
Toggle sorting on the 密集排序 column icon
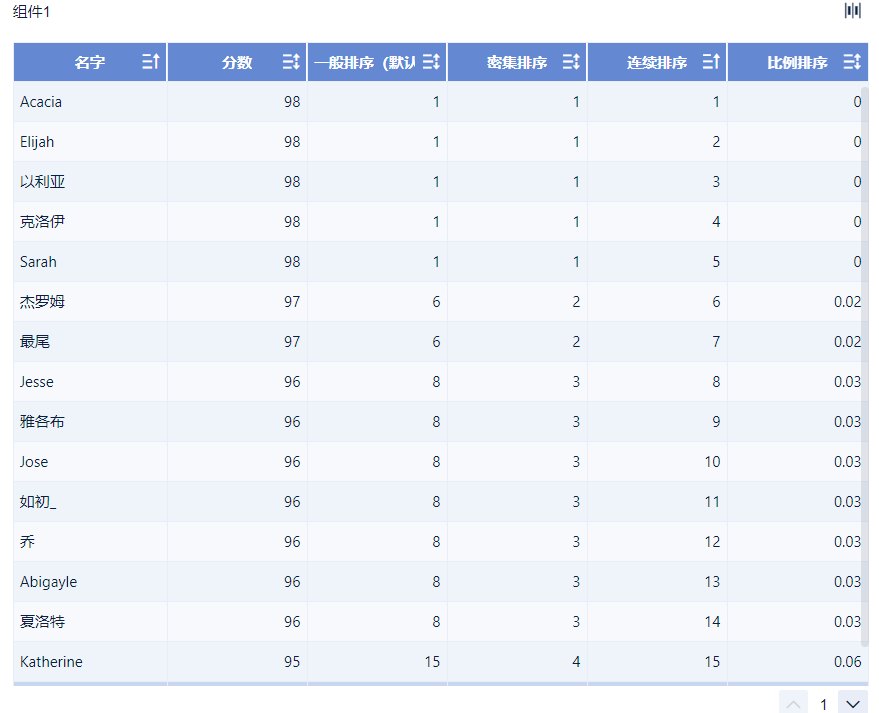tap(571, 62)
